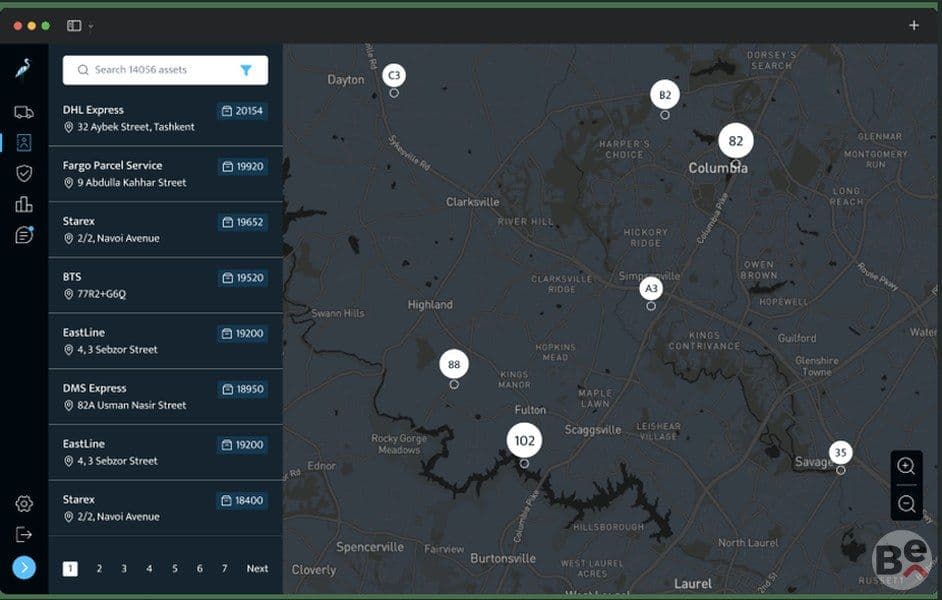Open the sidebar layout dropdown arrow
Image resolution: width=942 pixels, height=600 pixels.
[x=91, y=26]
